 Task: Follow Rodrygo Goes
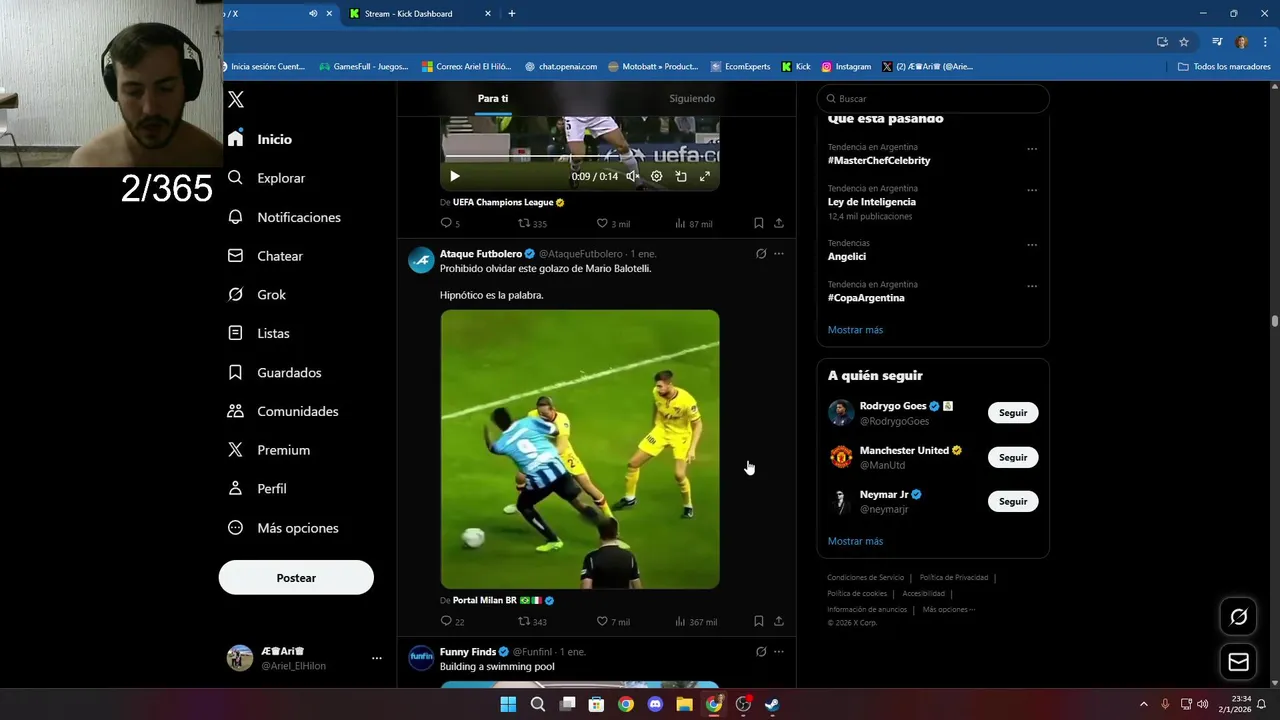pos(1013,413)
